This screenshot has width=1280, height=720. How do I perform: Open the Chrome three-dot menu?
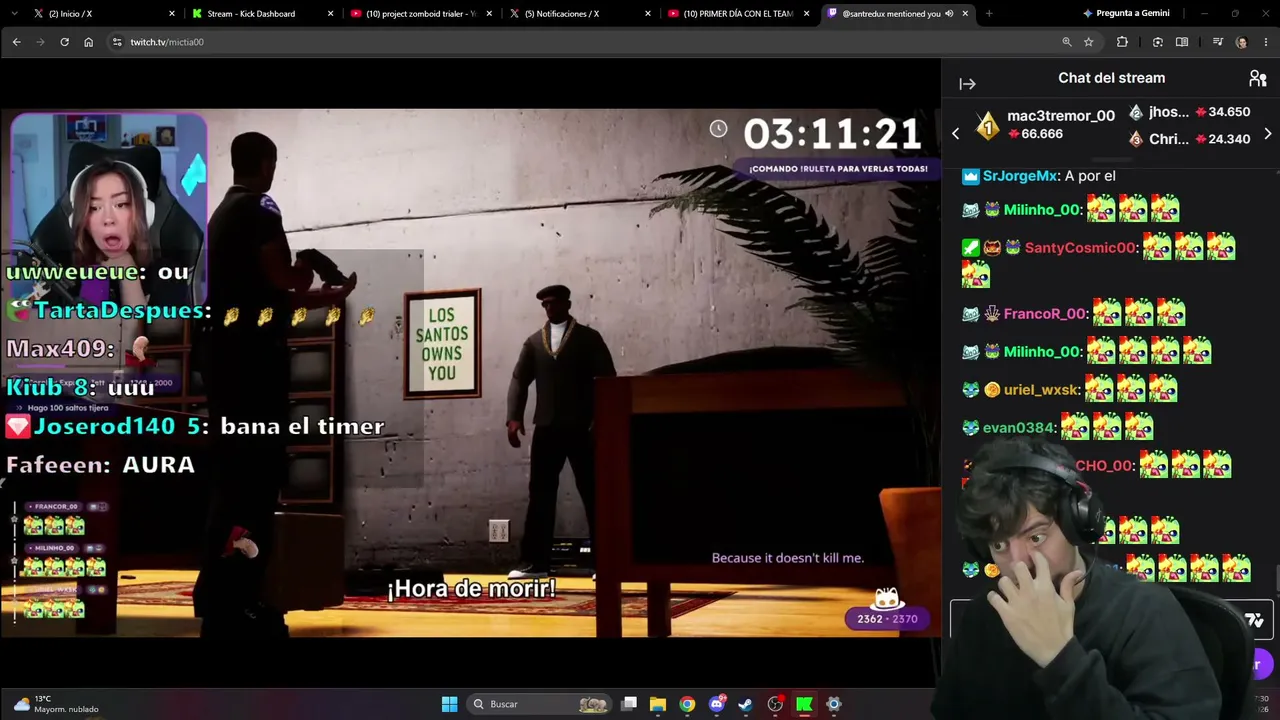pyautogui.click(x=1266, y=42)
